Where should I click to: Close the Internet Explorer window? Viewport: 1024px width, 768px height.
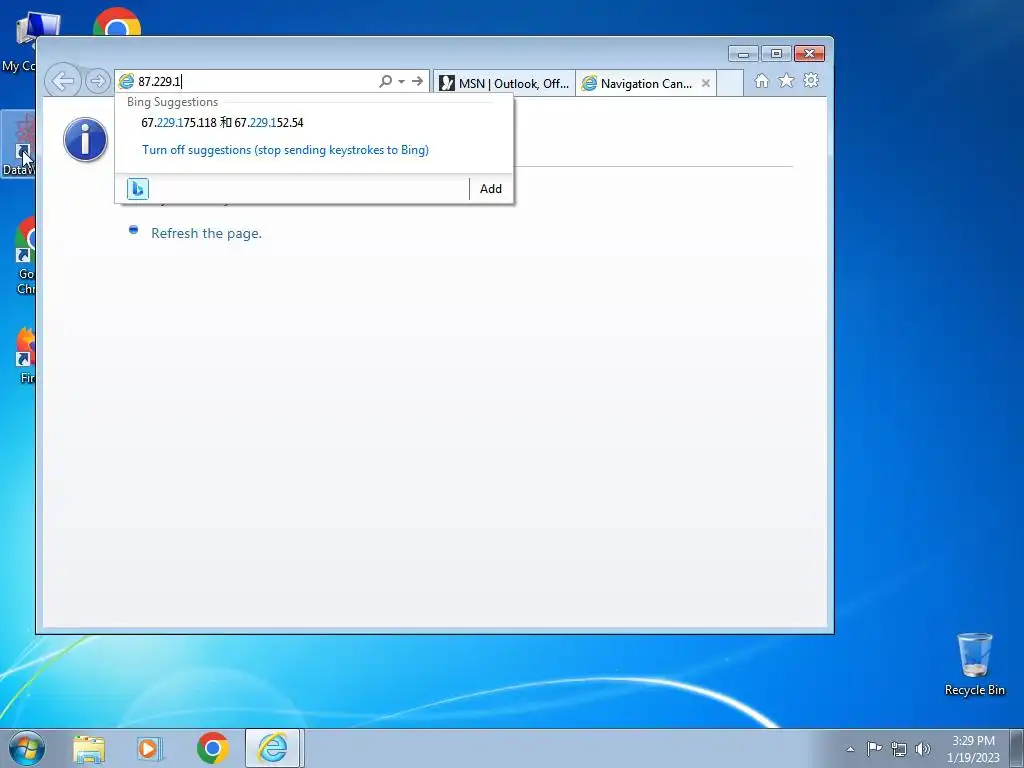[809, 54]
